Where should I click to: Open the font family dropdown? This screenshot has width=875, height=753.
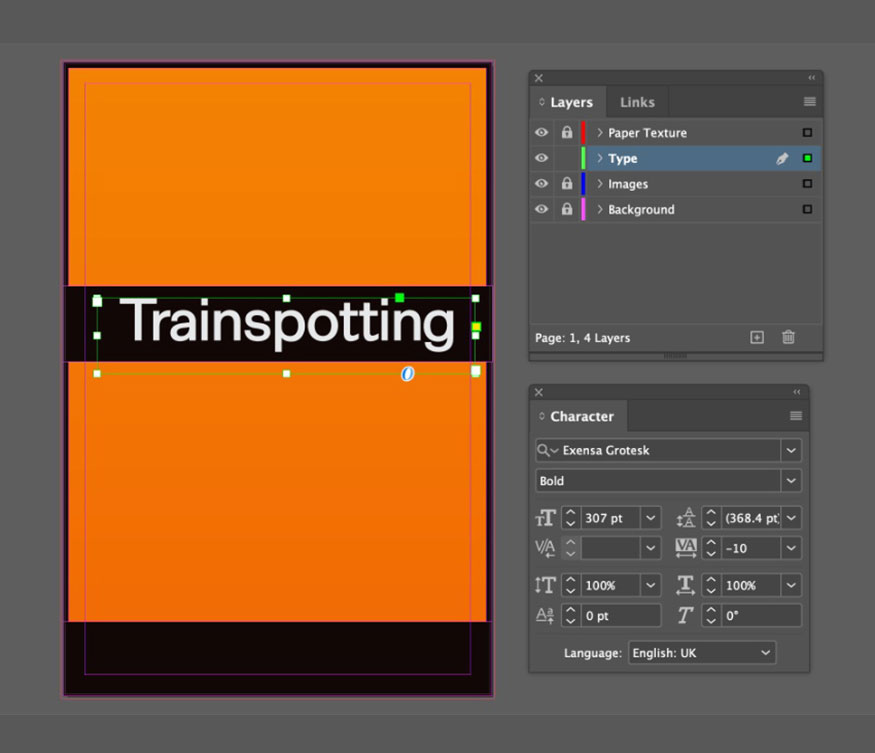click(x=791, y=450)
